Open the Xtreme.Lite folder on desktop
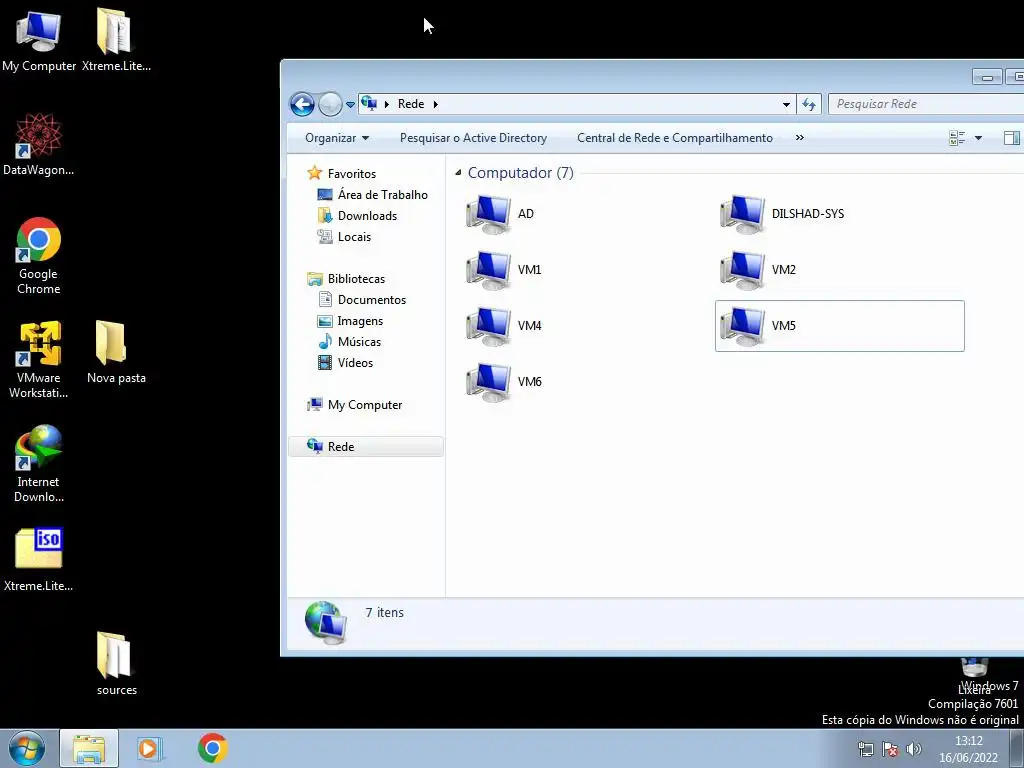 116,39
